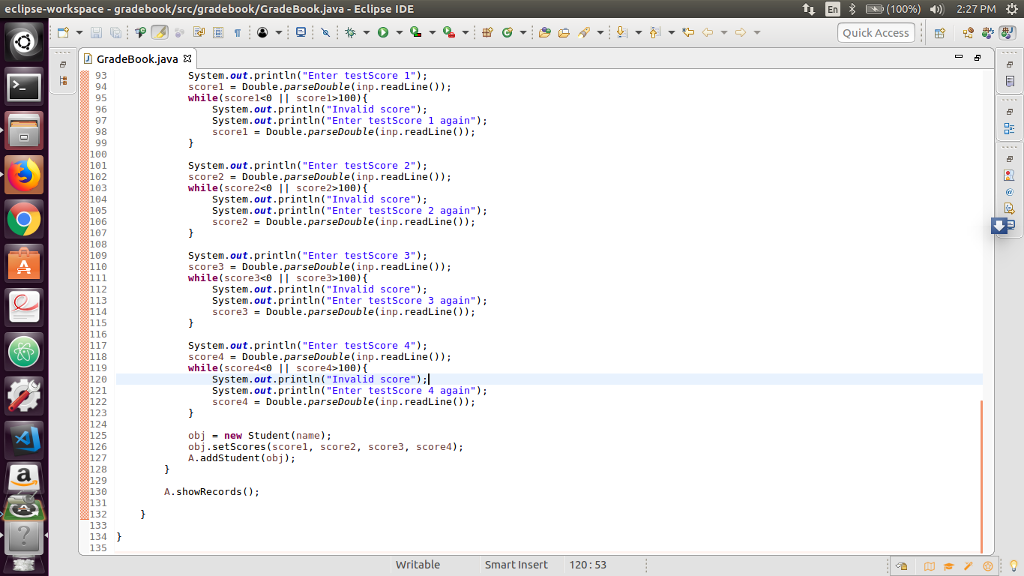This screenshot has height=576, width=1024.
Task: Restore the left minimized view stack
Action: 63,65
